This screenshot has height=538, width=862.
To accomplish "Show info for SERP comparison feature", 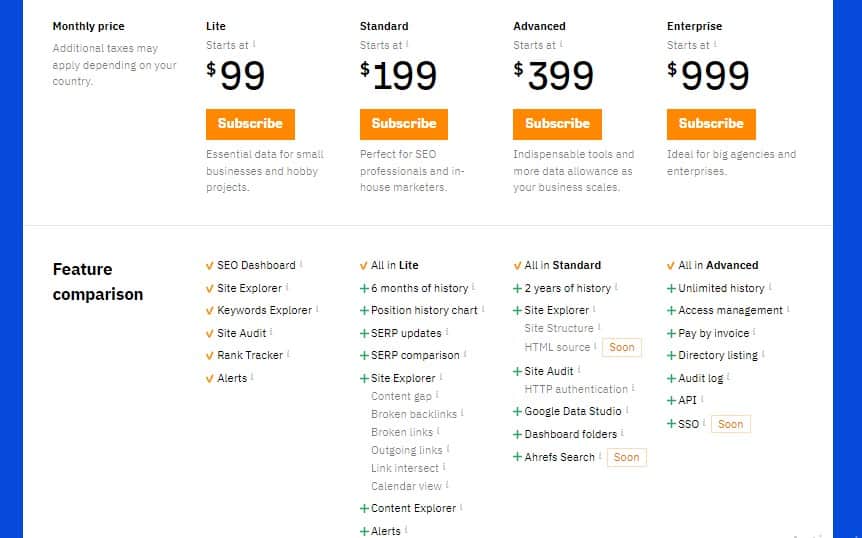I will pos(465,354).
